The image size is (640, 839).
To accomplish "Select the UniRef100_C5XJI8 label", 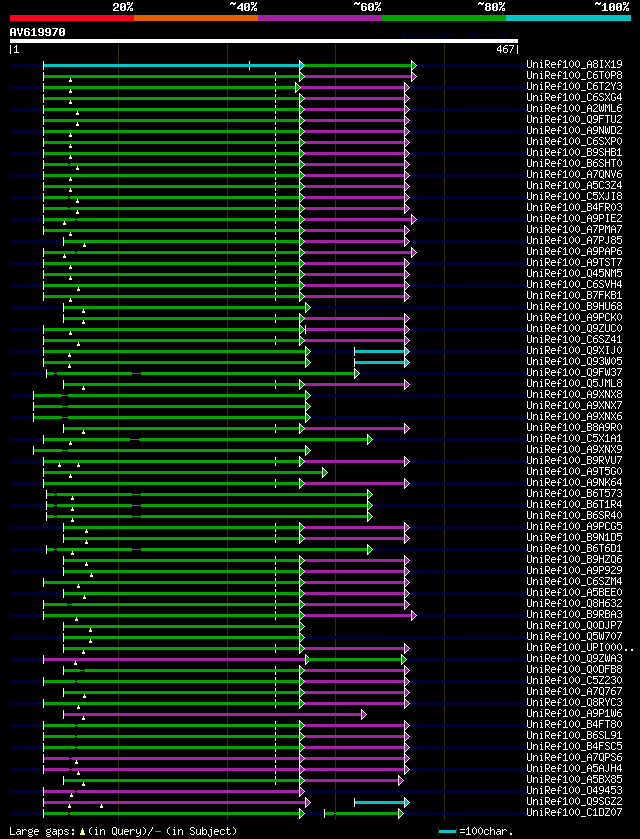I will point(574,196).
